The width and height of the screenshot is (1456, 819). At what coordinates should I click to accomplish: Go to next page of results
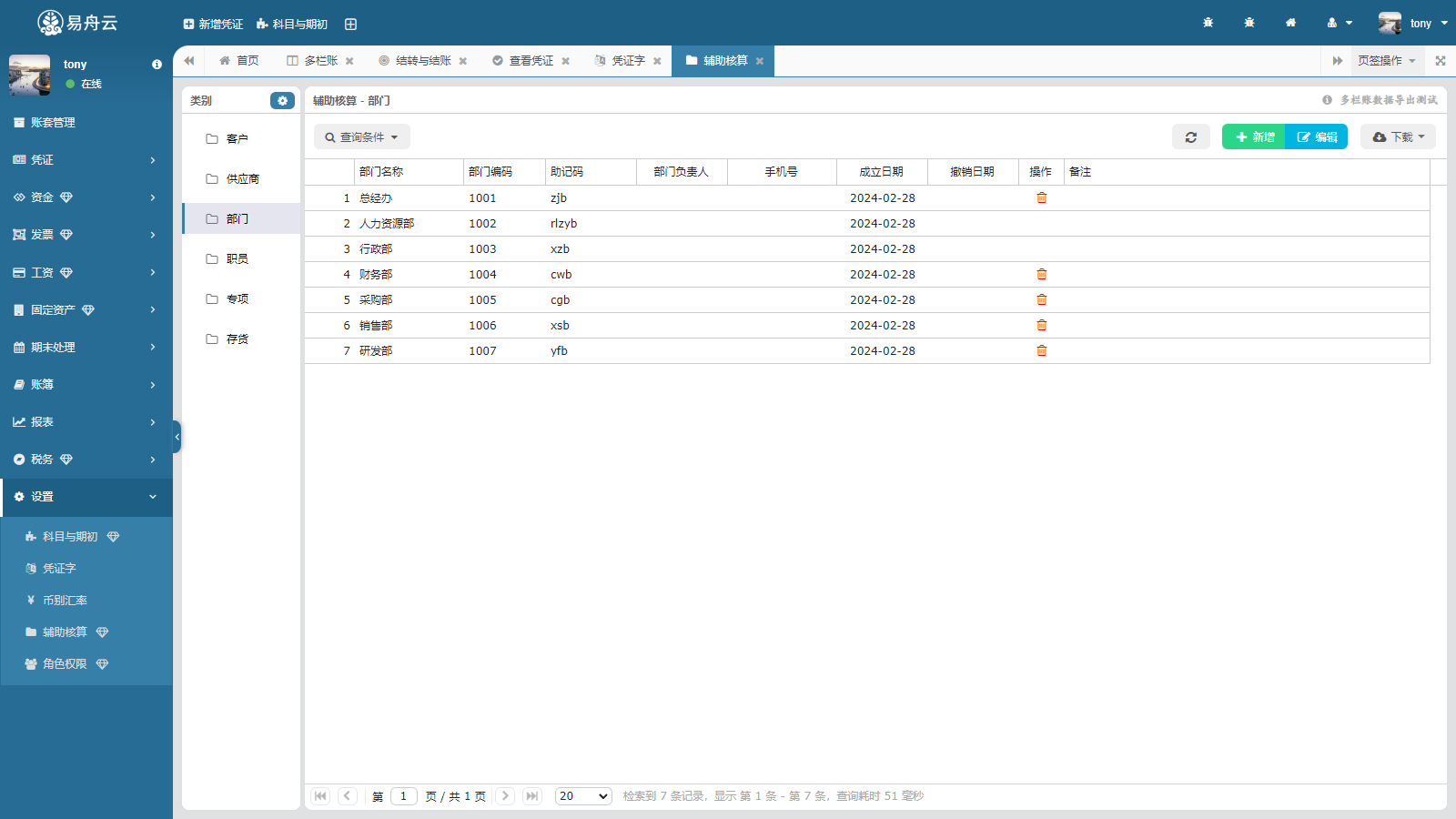coord(506,796)
